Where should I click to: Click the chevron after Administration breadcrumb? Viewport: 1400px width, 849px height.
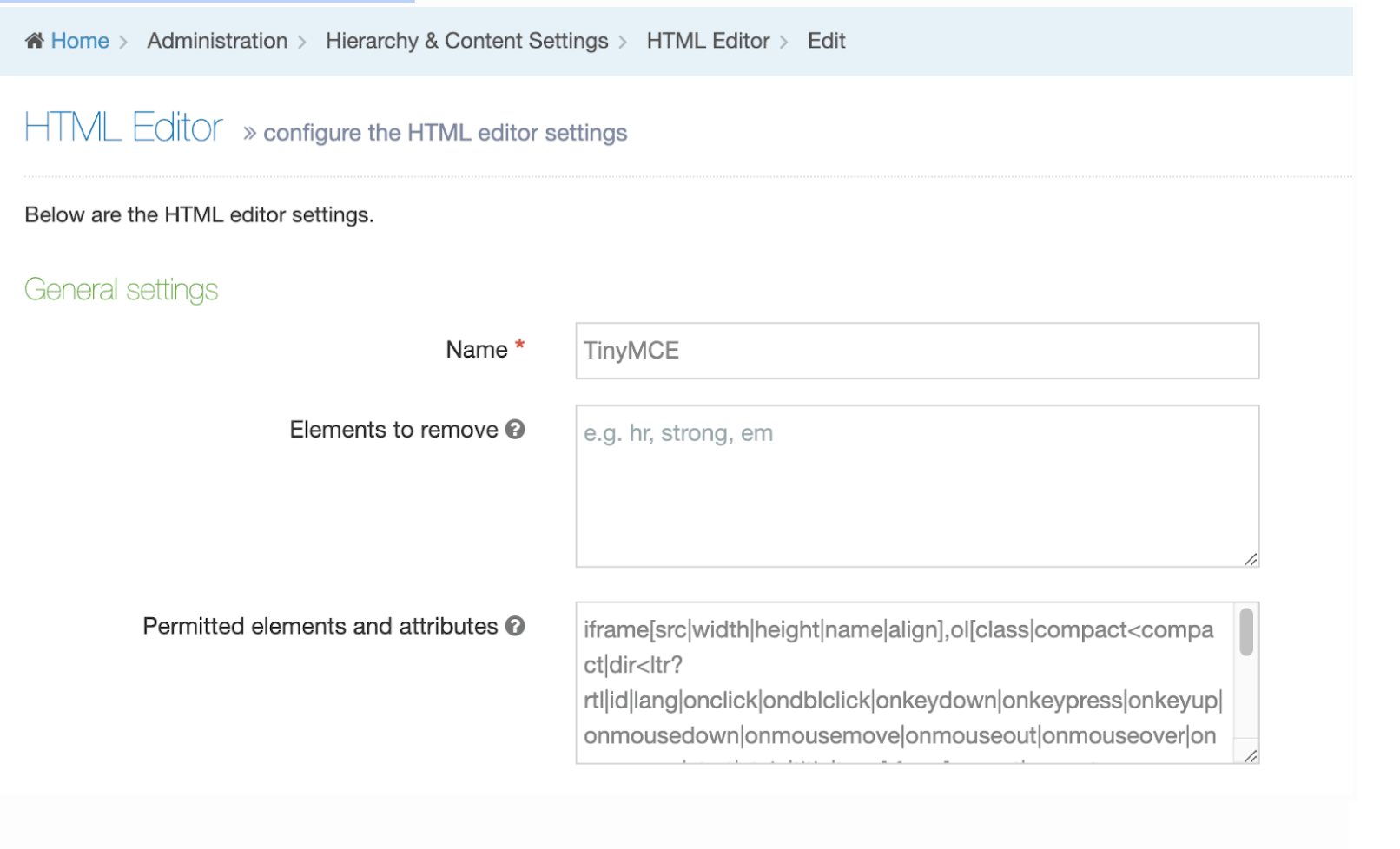point(302,42)
